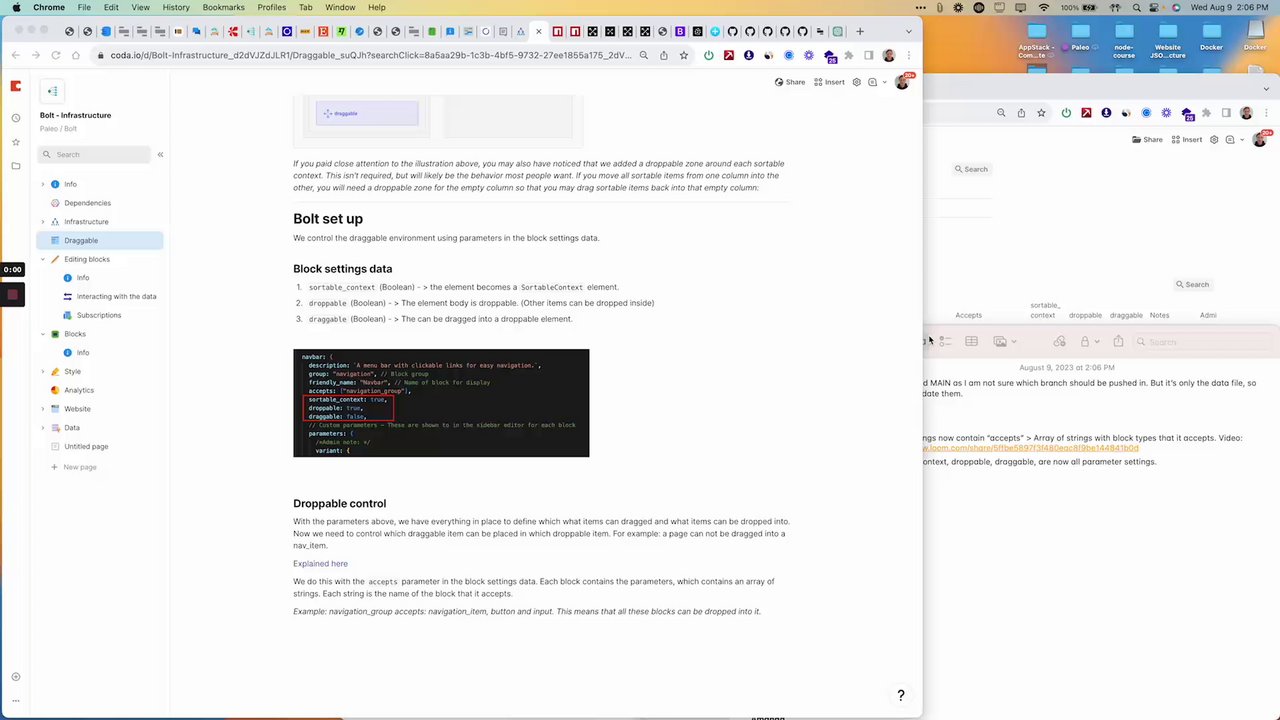
Task: Click the Coda home logo icon
Action: click(x=15, y=87)
